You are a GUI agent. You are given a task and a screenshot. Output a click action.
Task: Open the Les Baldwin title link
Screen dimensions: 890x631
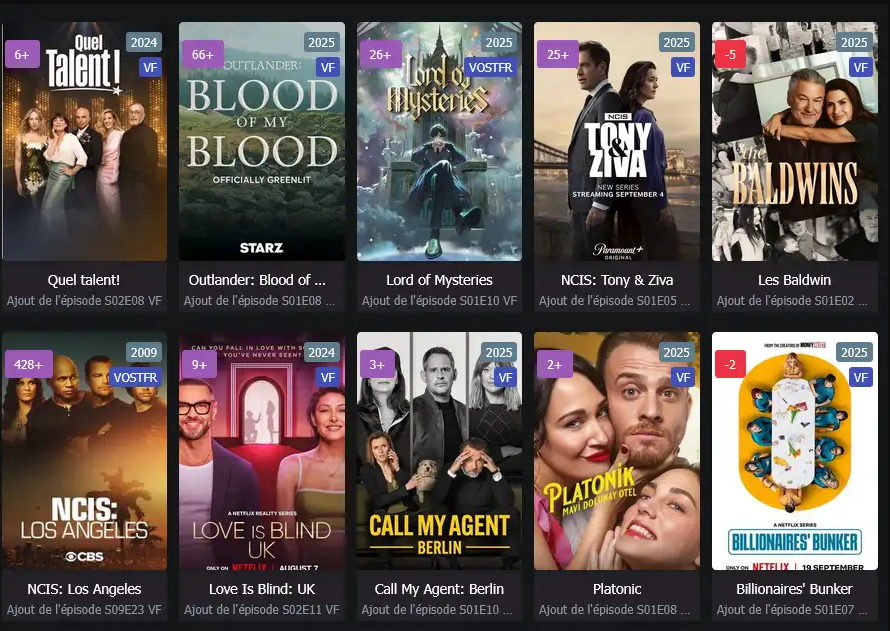tap(794, 280)
